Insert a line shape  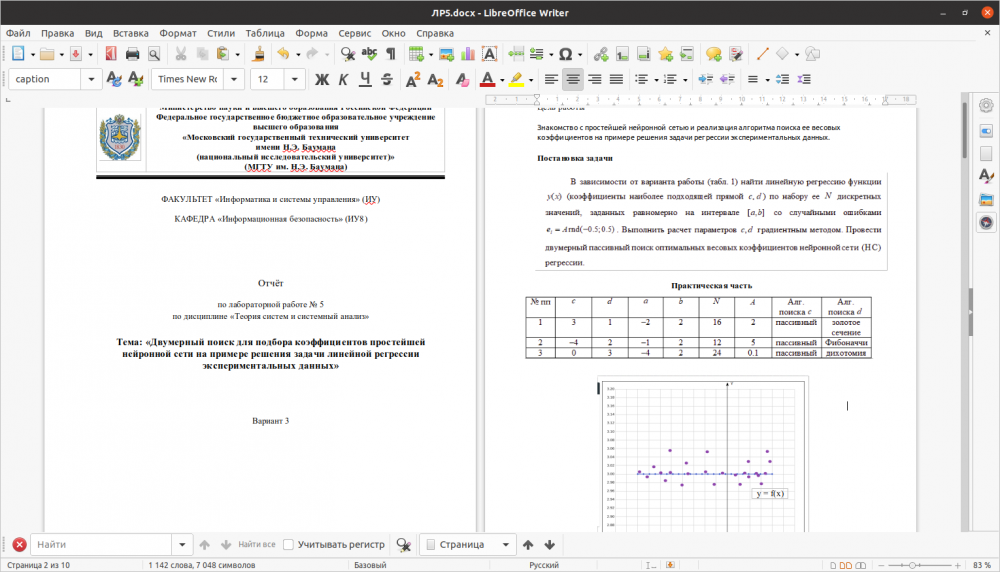coord(761,54)
